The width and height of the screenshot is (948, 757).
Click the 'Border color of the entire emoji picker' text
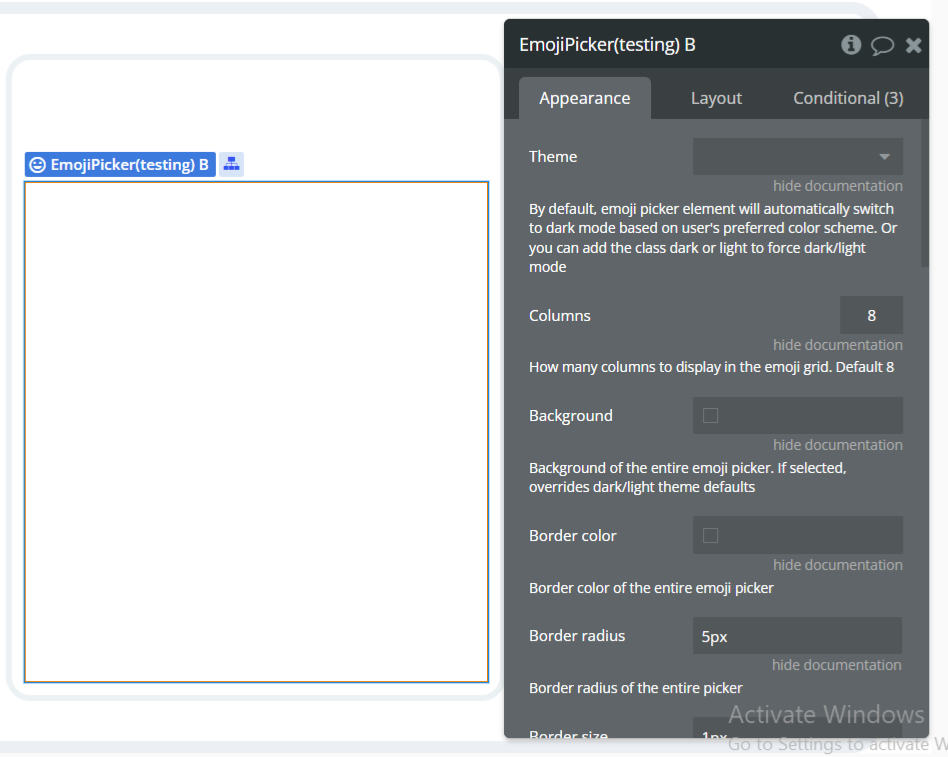point(651,588)
